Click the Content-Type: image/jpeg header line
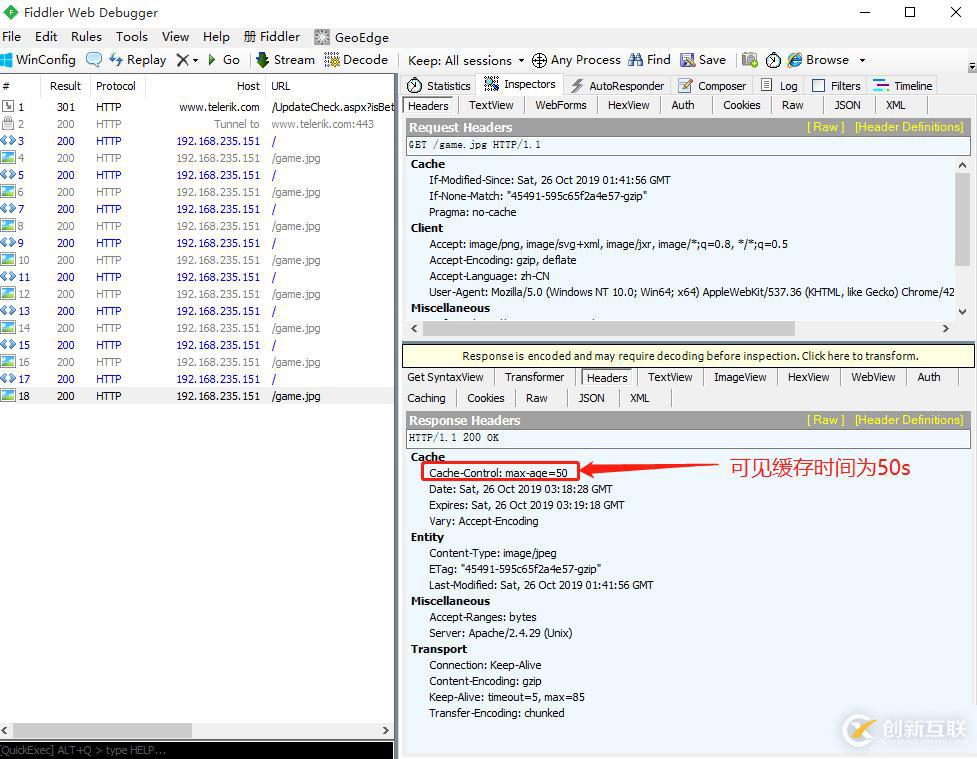The height and width of the screenshot is (759, 977). 492,553
